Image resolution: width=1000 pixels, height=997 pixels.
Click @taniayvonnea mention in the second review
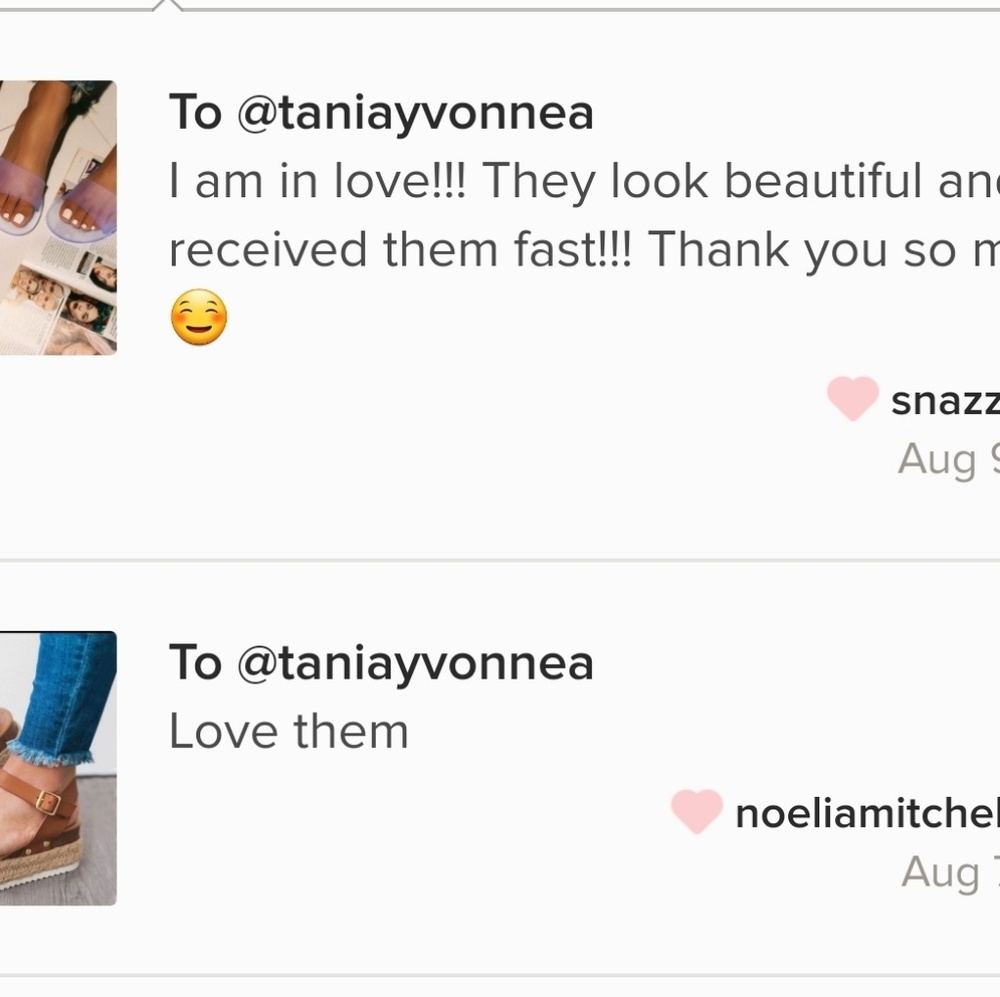coord(415,663)
